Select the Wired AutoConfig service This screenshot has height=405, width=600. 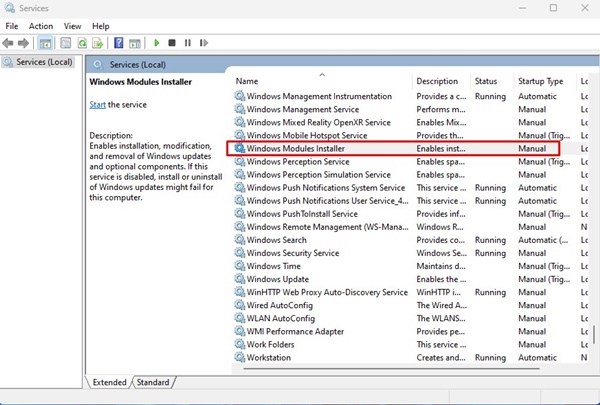[409, 305]
